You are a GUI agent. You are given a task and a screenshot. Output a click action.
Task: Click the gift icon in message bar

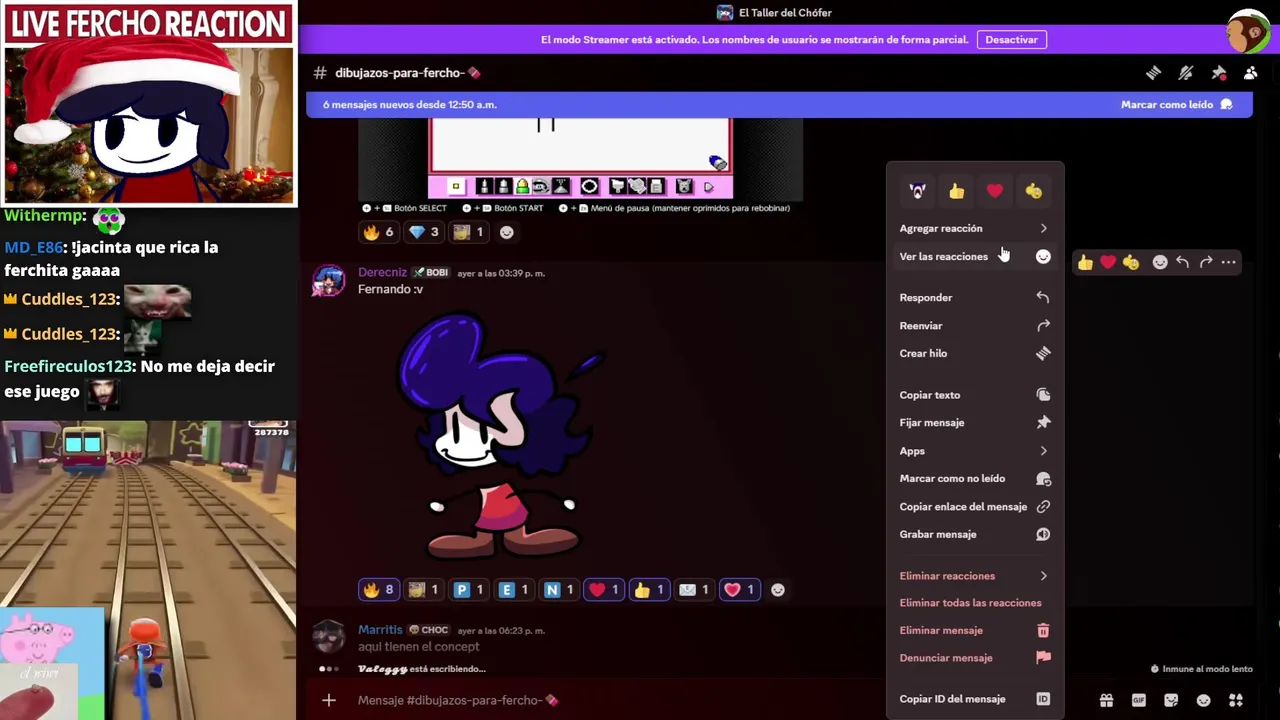1106,700
